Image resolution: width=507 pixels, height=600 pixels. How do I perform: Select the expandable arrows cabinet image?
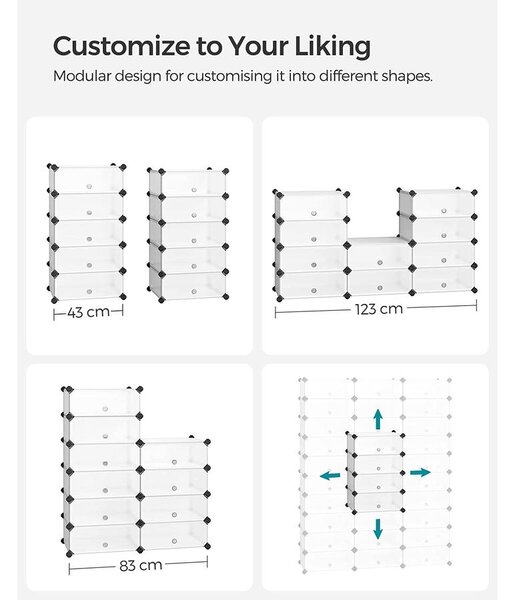click(375, 477)
